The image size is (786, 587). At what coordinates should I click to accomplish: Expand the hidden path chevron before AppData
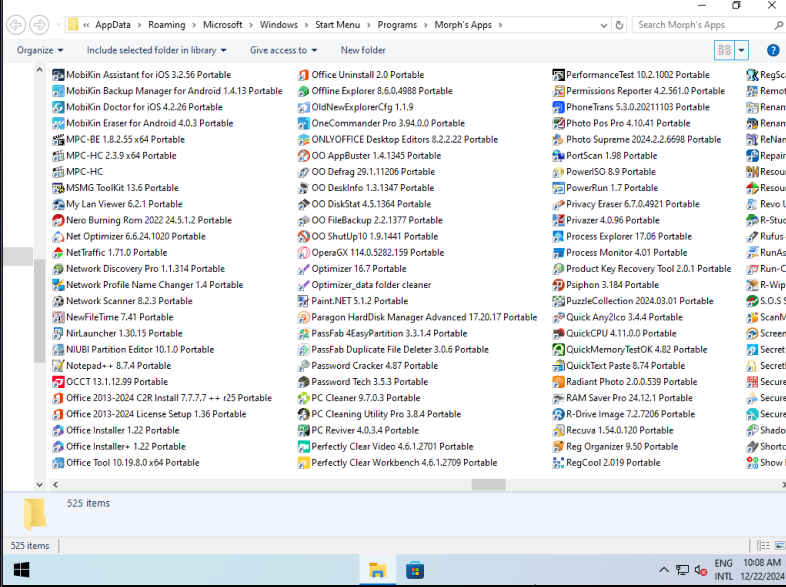coord(86,25)
